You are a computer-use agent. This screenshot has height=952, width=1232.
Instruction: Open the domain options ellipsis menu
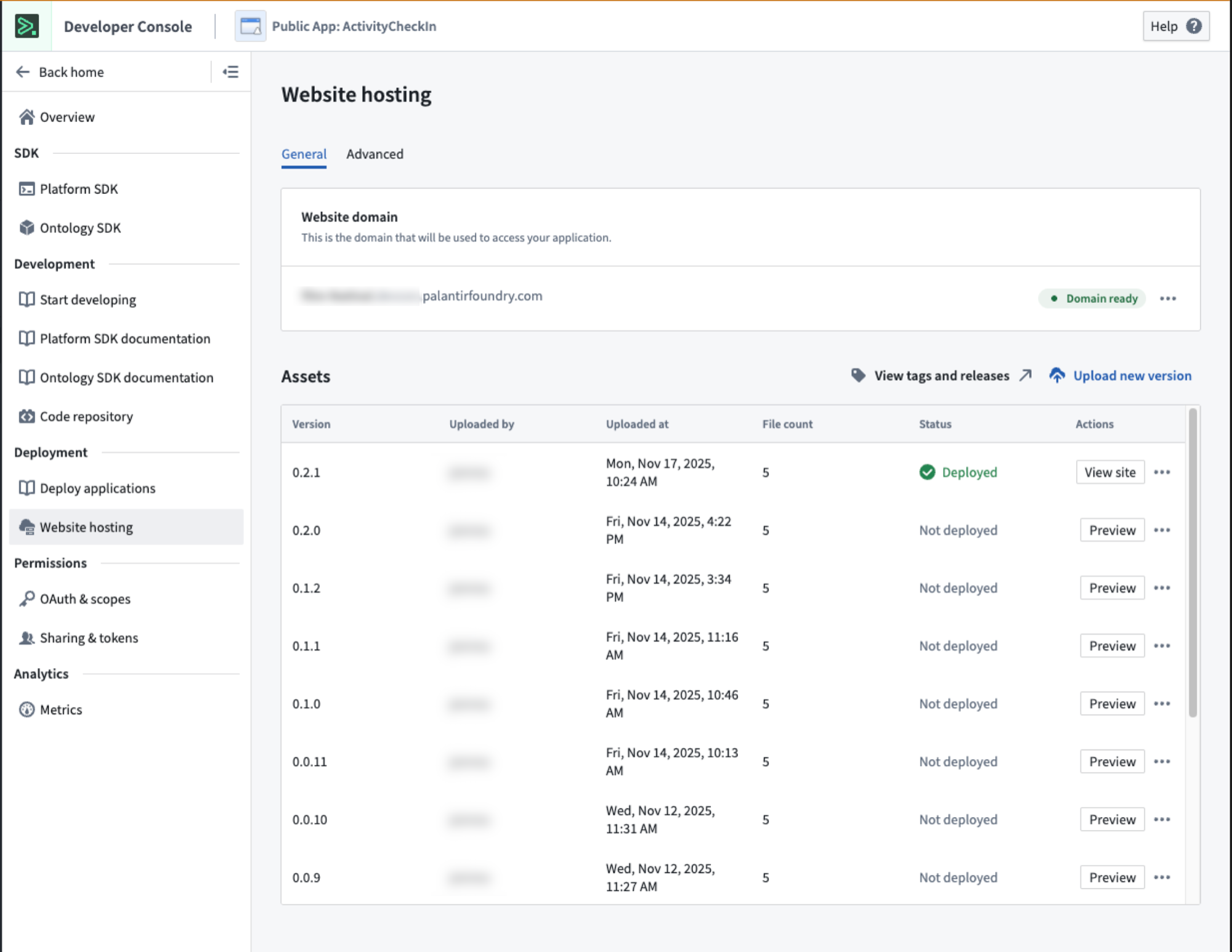click(1168, 298)
